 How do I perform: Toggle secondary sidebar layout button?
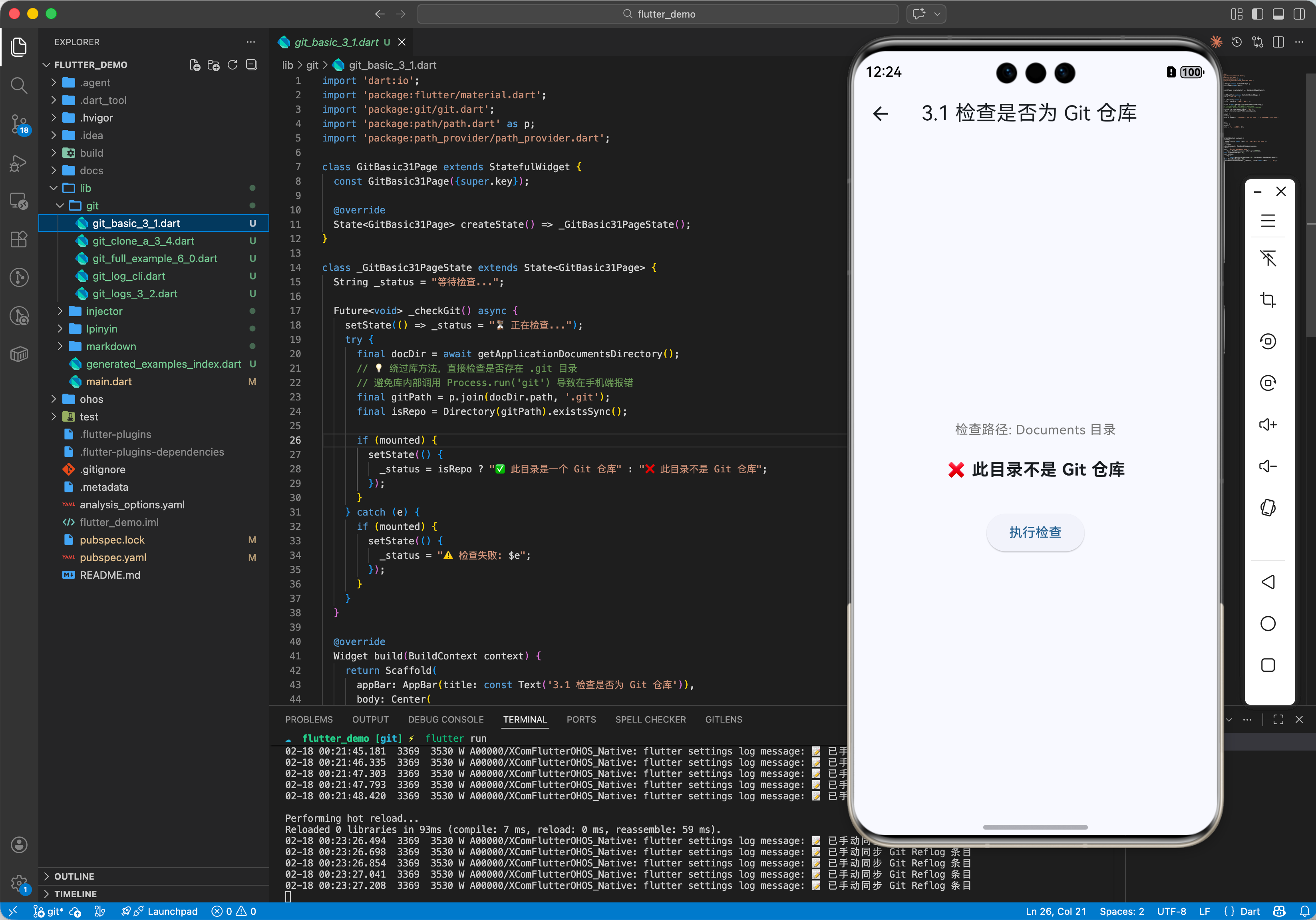(x=1299, y=14)
